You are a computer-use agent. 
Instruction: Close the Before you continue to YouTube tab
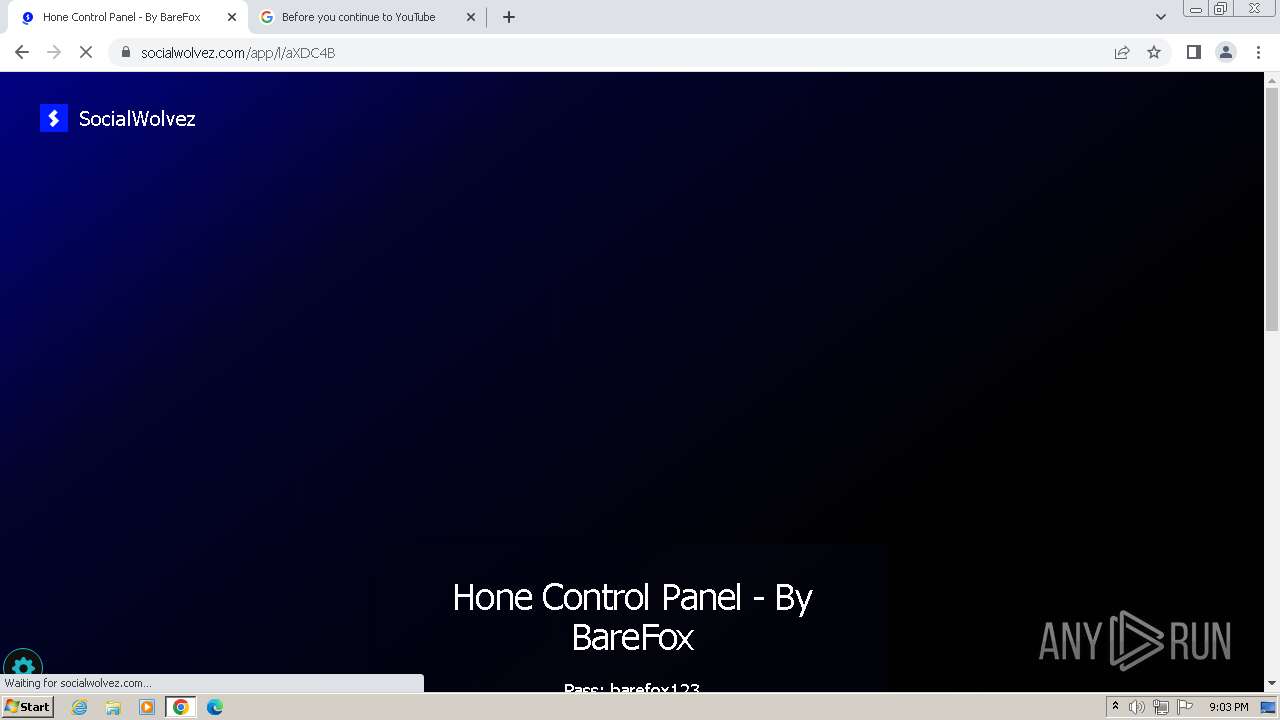pyautogui.click(x=471, y=17)
